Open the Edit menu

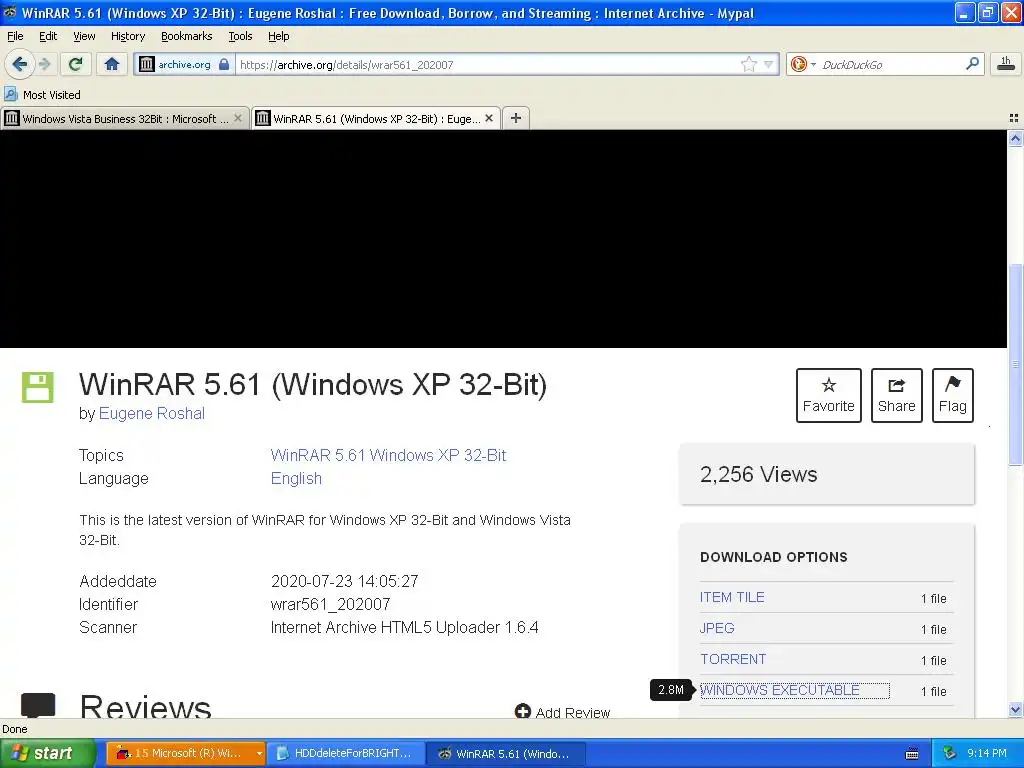[x=48, y=36]
